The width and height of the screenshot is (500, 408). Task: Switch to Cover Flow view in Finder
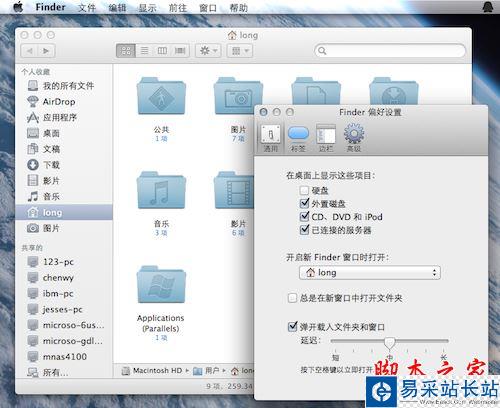[x=180, y=51]
